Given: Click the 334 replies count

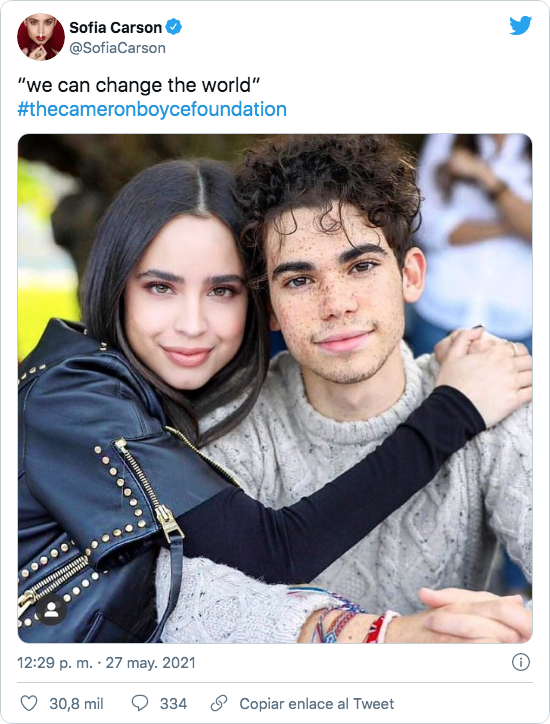Looking at the screenshot, I should pos(173,704).
